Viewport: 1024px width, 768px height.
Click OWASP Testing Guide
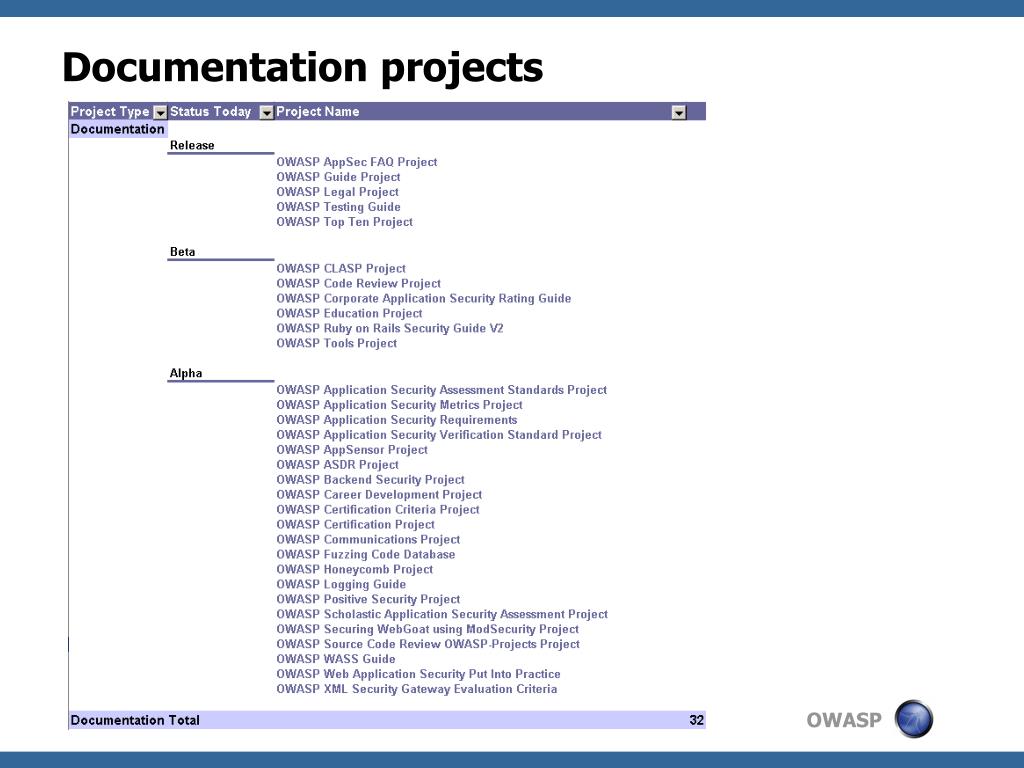point(338,207)
